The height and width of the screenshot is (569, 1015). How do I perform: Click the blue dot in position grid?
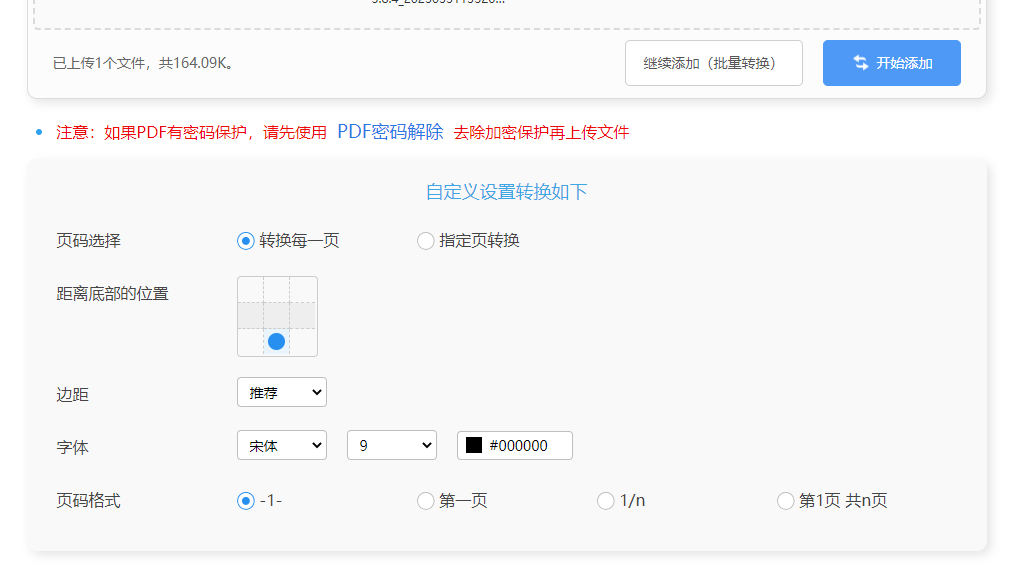coord(276,341)
